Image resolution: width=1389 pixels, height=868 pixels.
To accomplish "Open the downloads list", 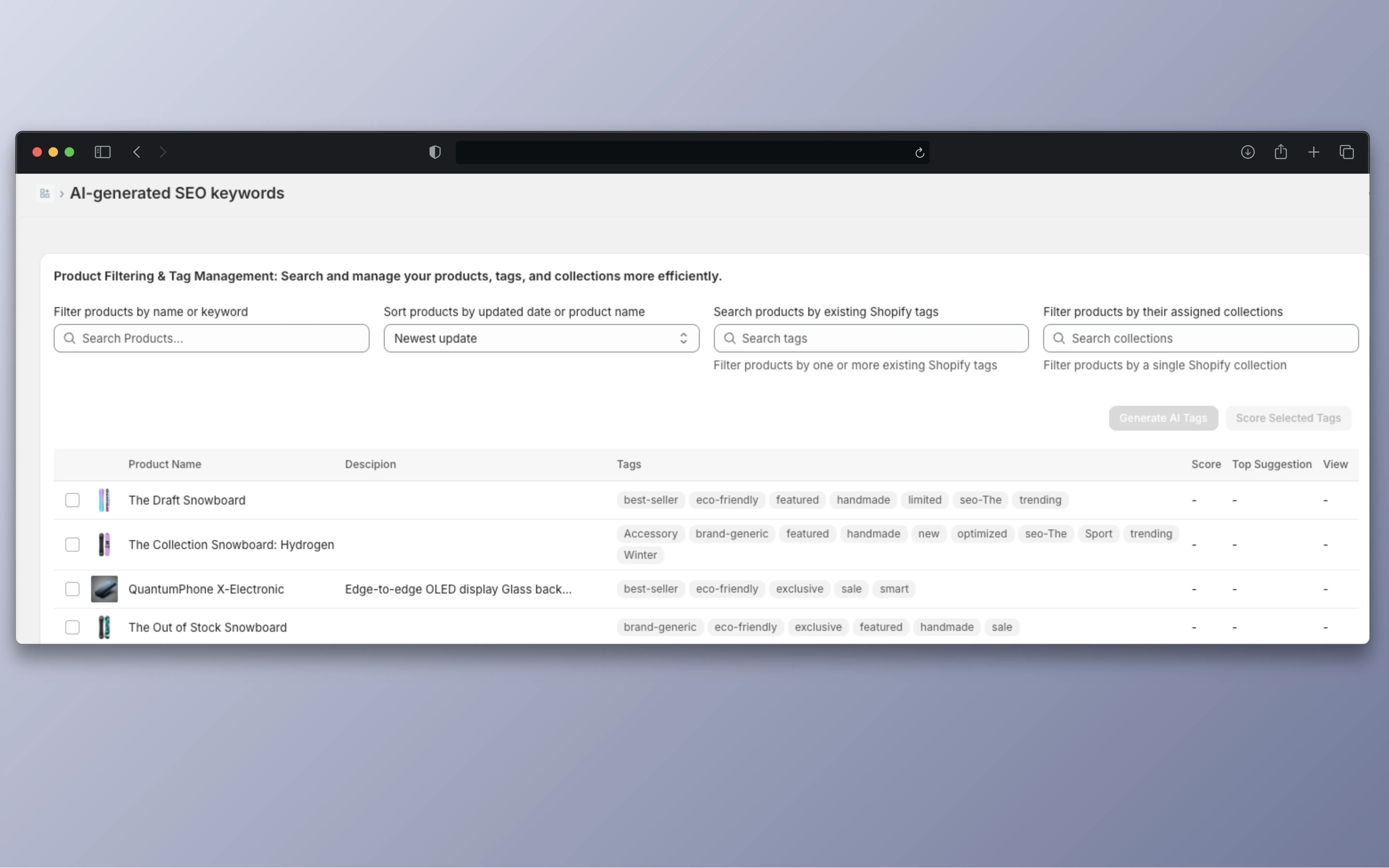I will point(1248,152).
